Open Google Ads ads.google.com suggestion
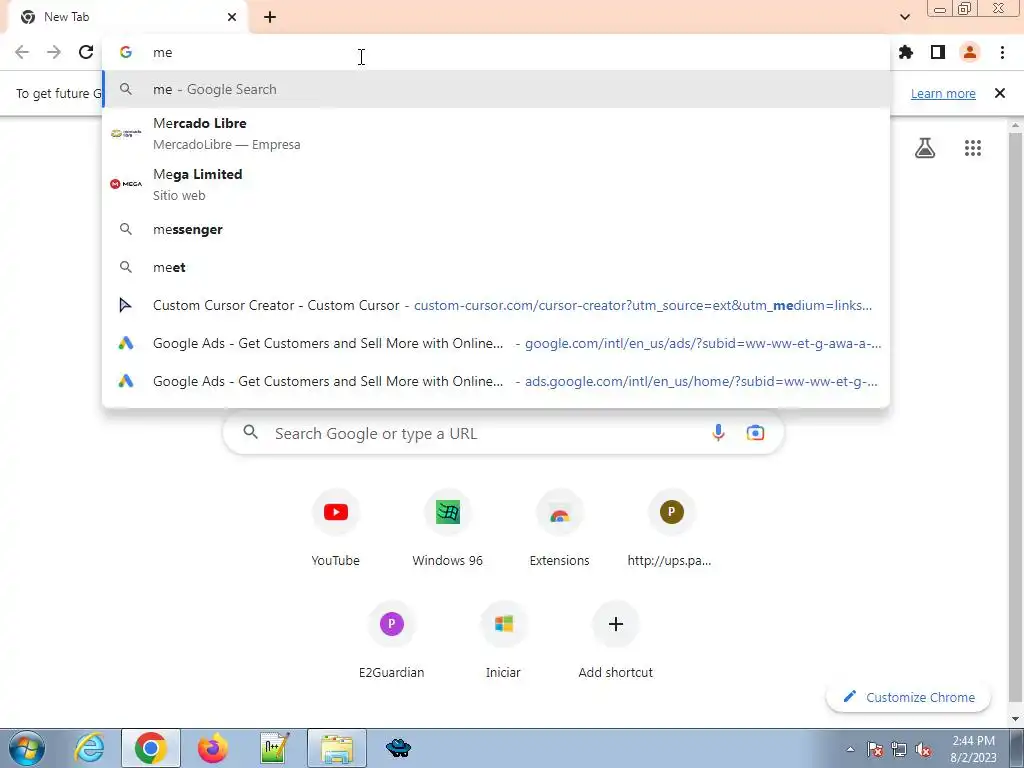The image size is (1024, 768). [x=496, y=381]
